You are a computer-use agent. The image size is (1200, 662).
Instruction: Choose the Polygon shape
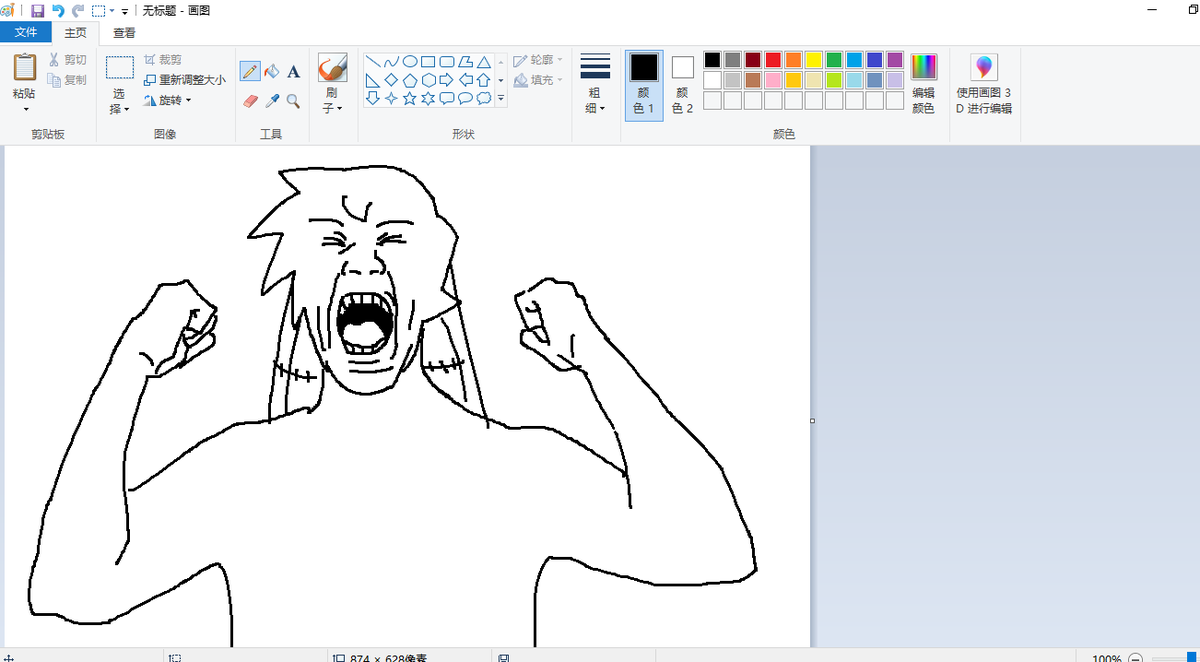click(465, 62)
